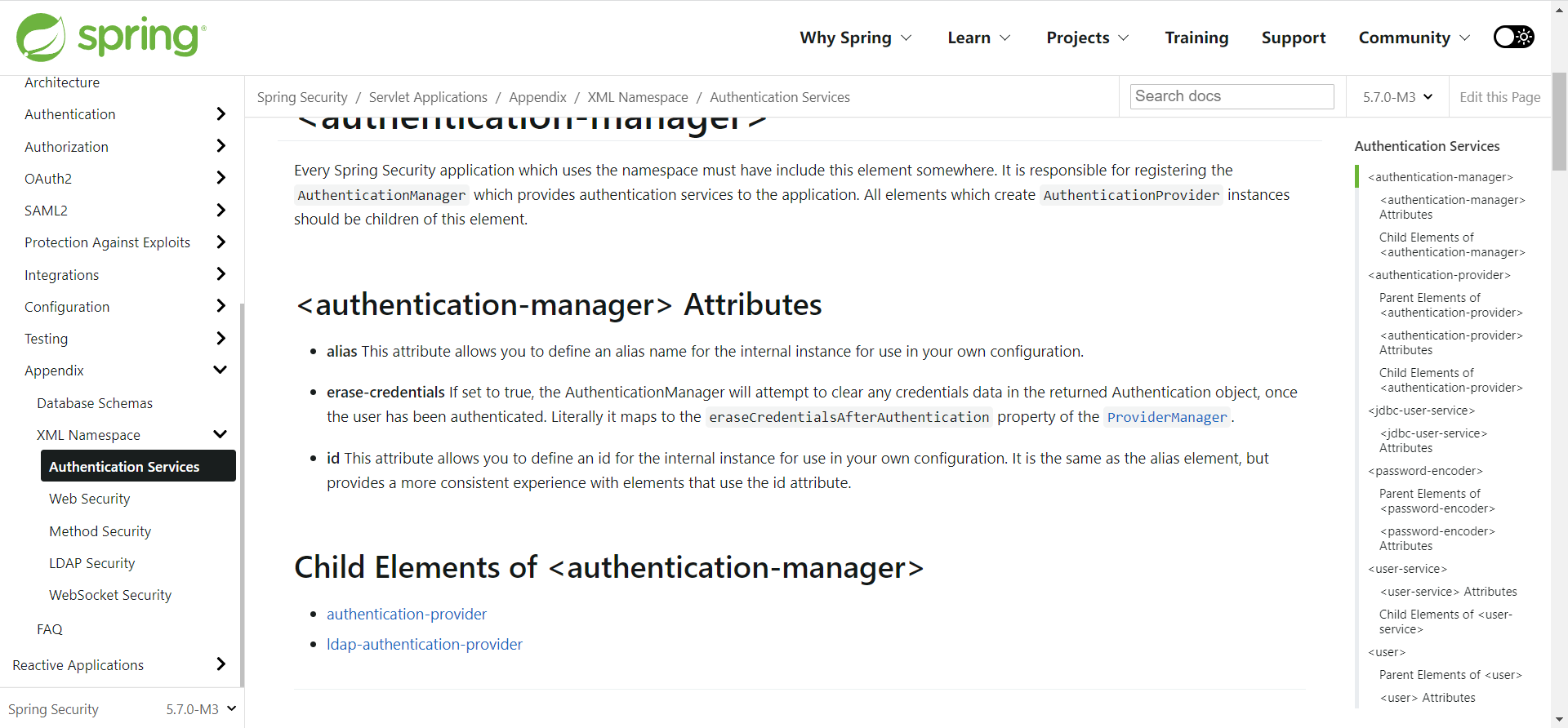Expand the Authentication sidebar section
This screenshot has height=728, width=1568.
point(220,114)
